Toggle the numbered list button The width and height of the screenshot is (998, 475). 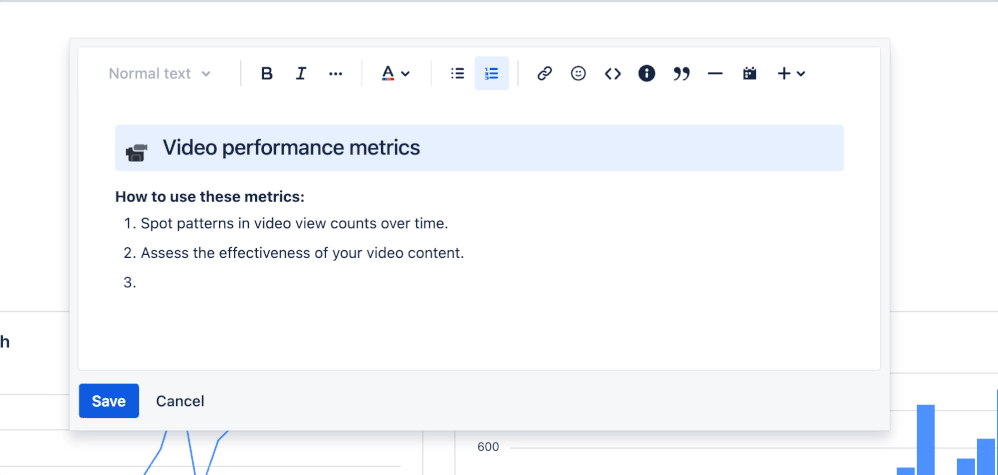491,73
